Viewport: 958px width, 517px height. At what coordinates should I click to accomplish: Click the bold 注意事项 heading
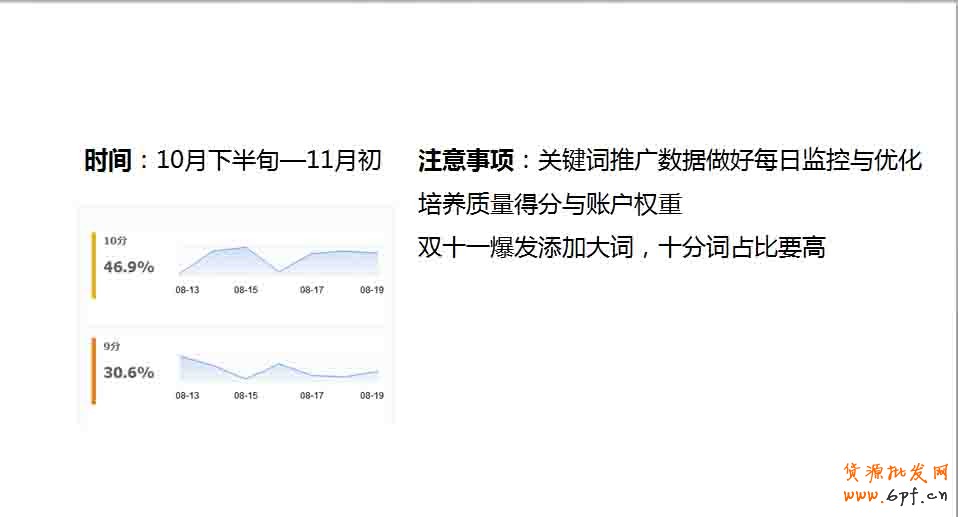466,161
